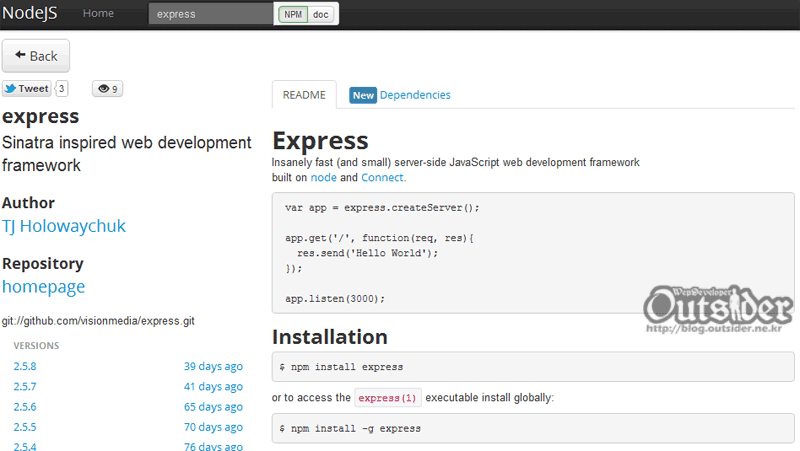The width and height of the screenshot is (800, 451).
Task: Open tweet count bubble showing 3
Action: [x=61, y=89]
